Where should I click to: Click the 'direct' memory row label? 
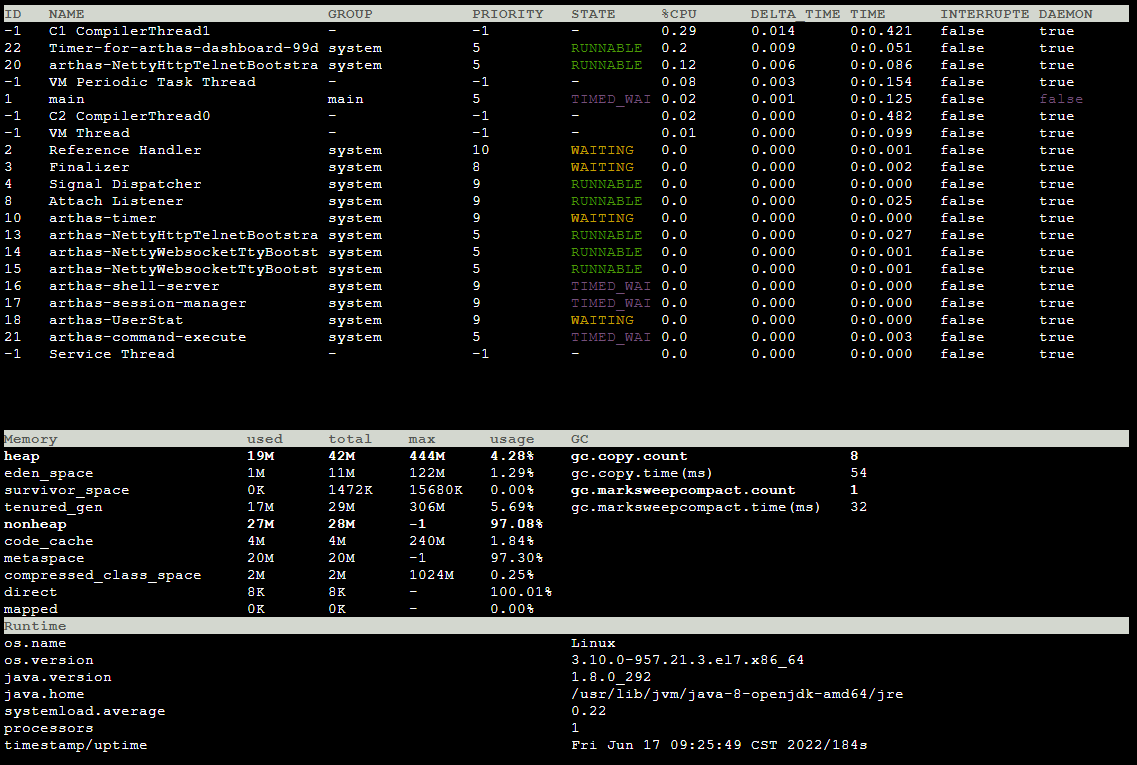pos(30,592)
